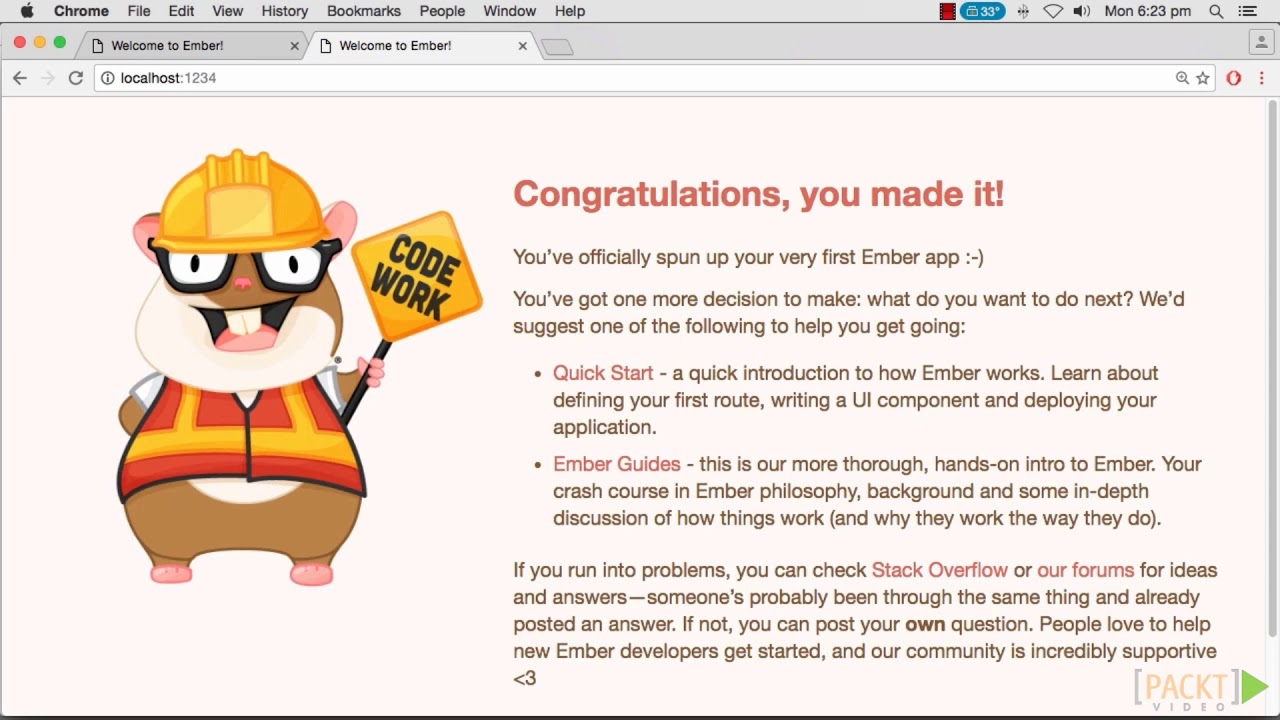This screenshot has width=1280, height=720.
Task: Click the browser forward arrow
Action: point(47,78)
